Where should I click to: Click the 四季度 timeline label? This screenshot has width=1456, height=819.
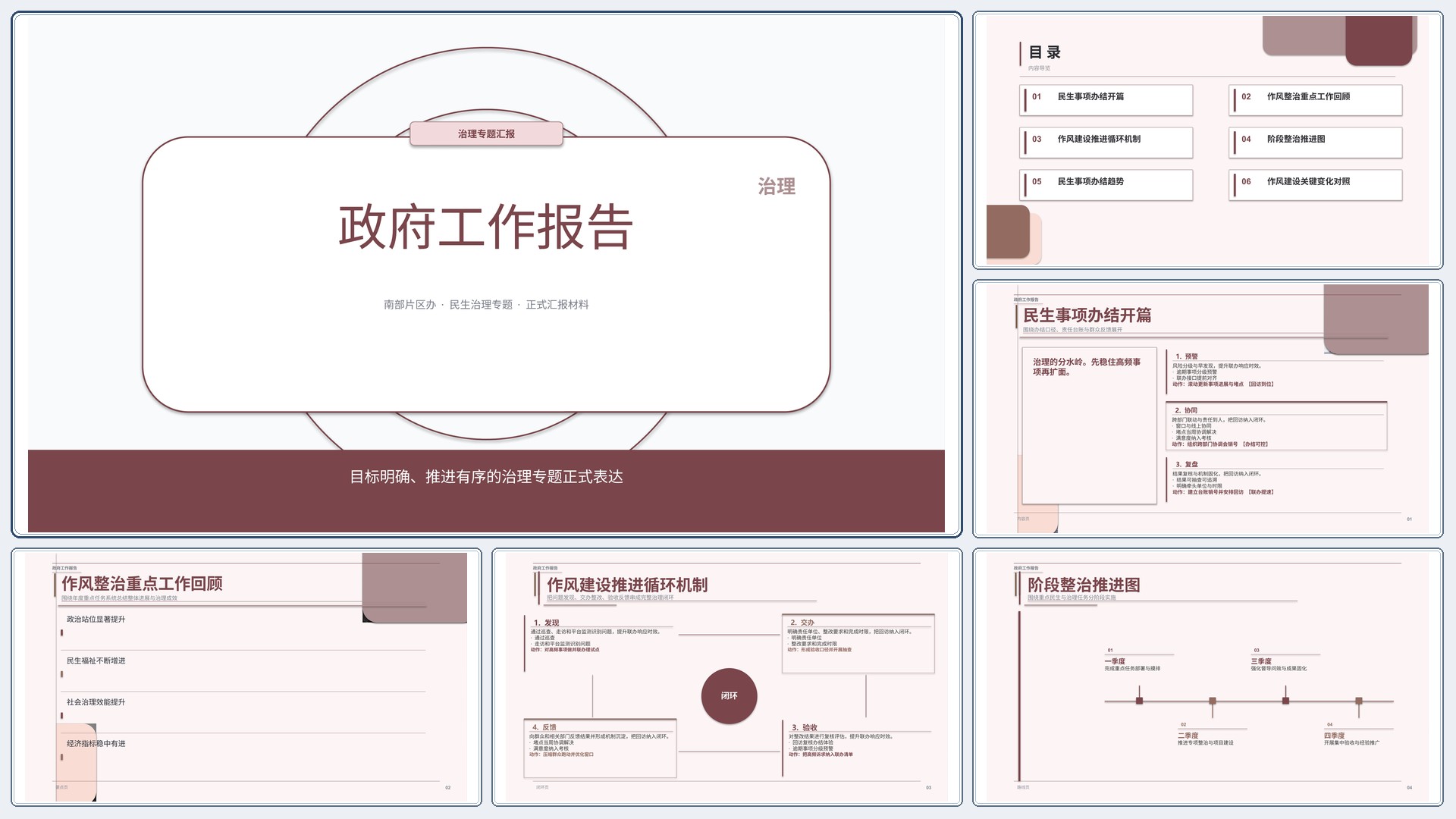1335,736
